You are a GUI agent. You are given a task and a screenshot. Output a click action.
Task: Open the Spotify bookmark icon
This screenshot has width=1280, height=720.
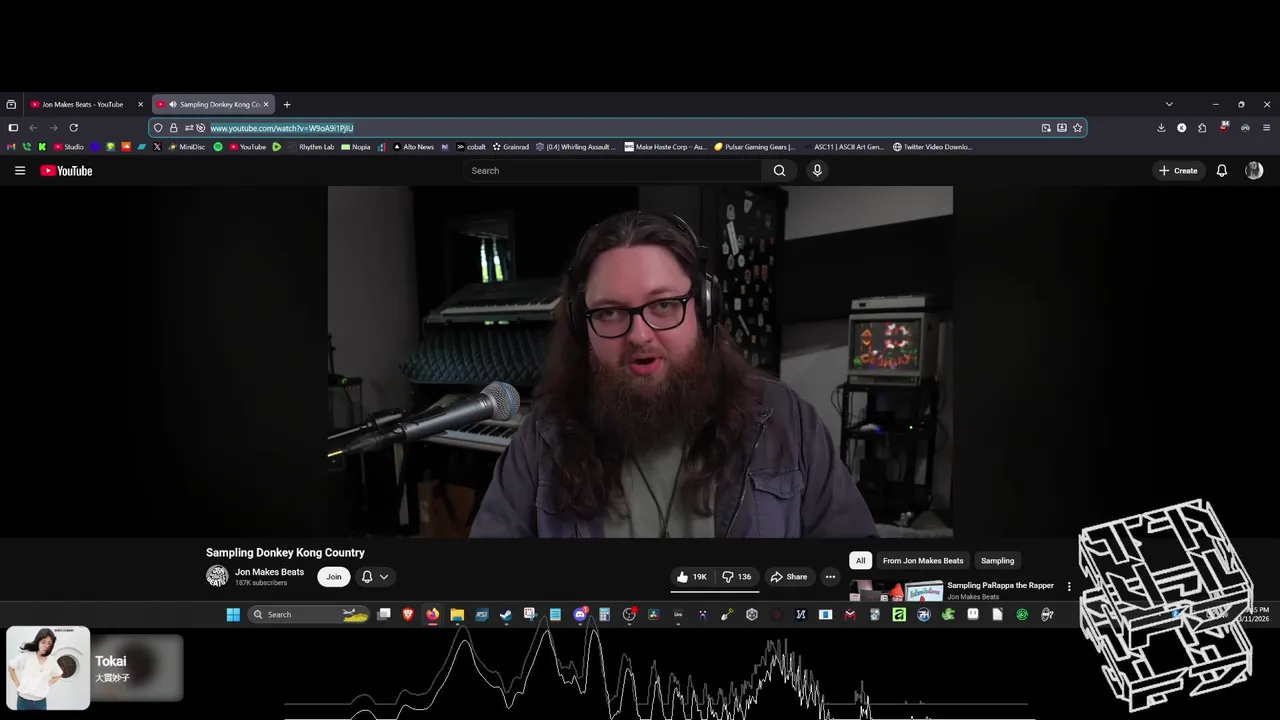pos(218,147)
